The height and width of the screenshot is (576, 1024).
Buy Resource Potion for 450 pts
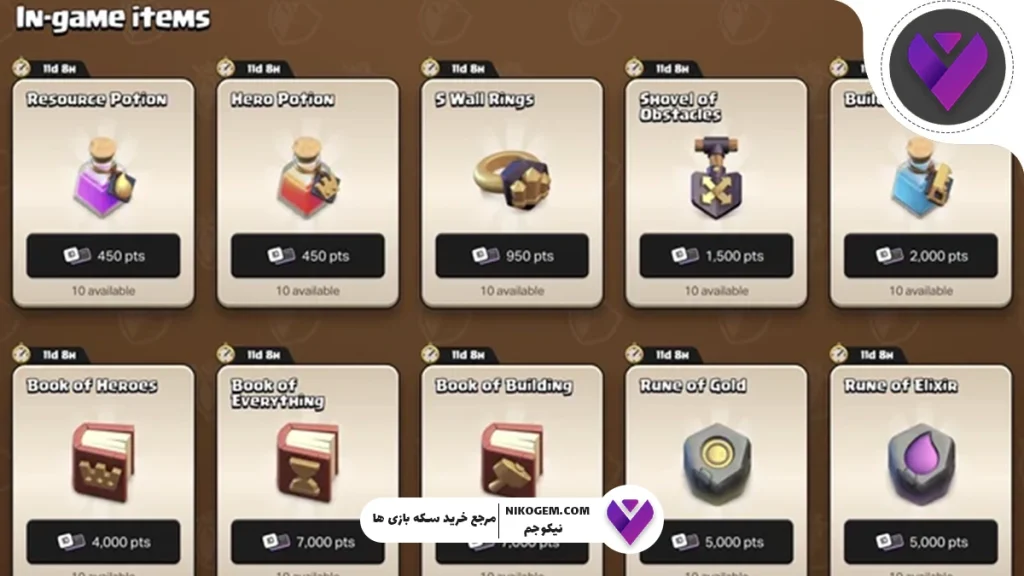pyautogui.click(x=103, y=255)
